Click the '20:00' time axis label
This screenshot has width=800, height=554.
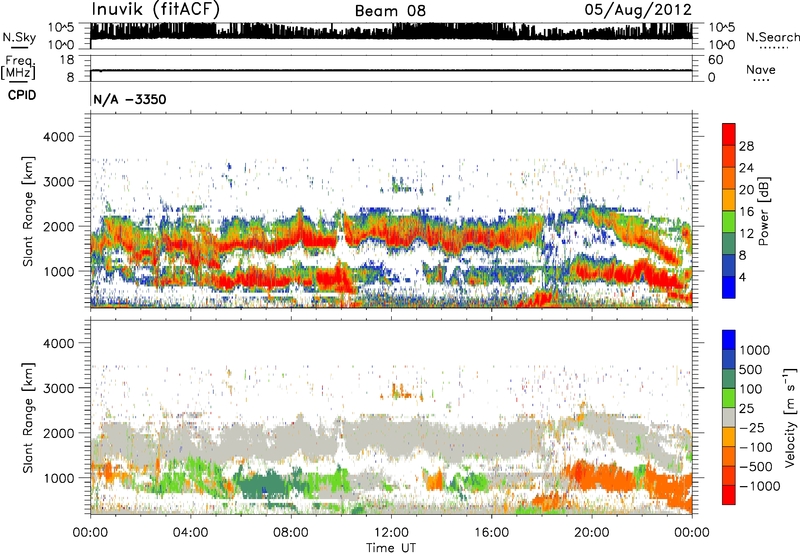pos(591,533)
